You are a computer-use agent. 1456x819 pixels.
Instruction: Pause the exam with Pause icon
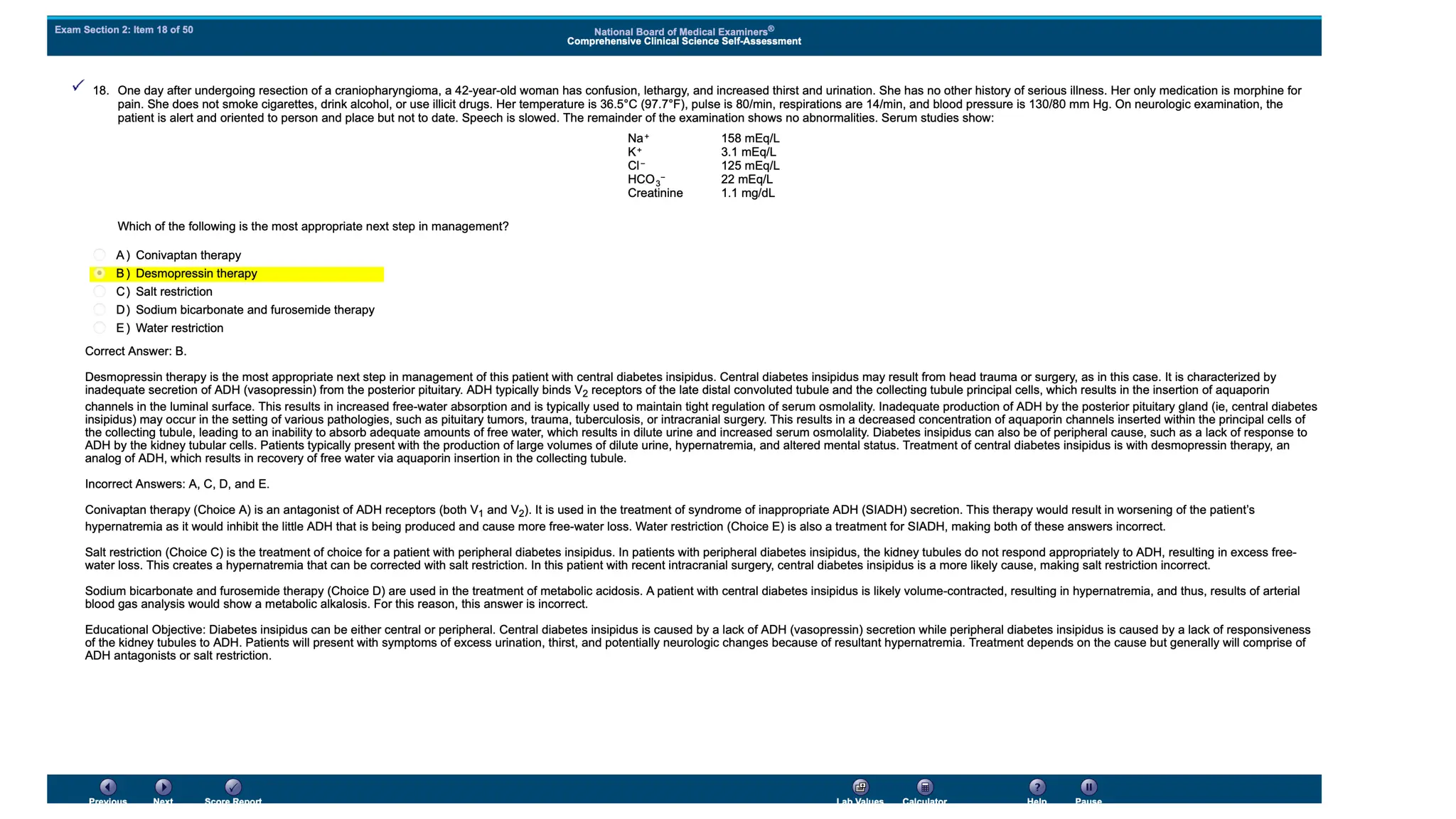coord(1088,787)
